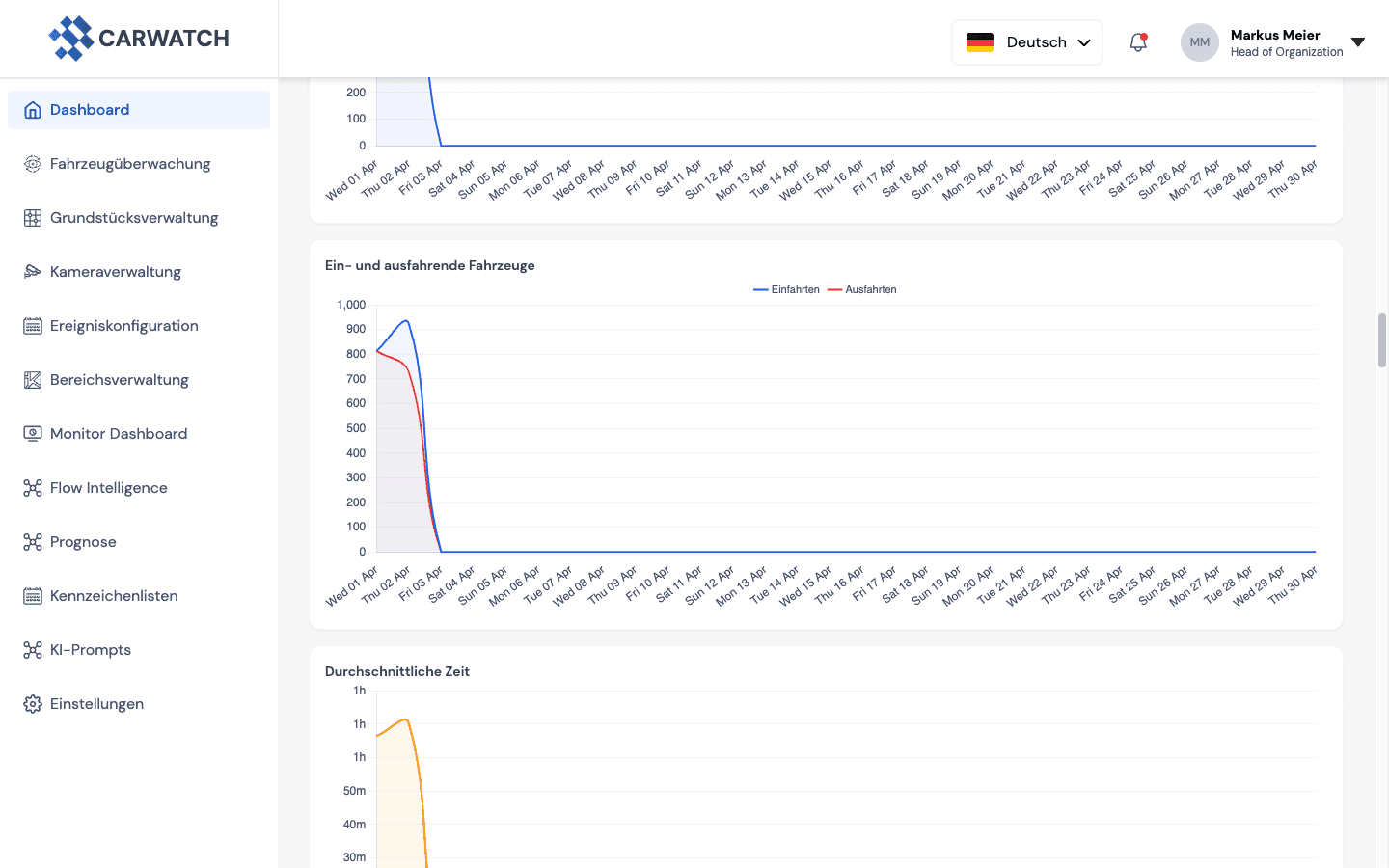Image resolution: width=1389 pixels, height=868 pixels.
Task: Click the Fahrzeugüberwachung monitoring icon
Action: 32,163
